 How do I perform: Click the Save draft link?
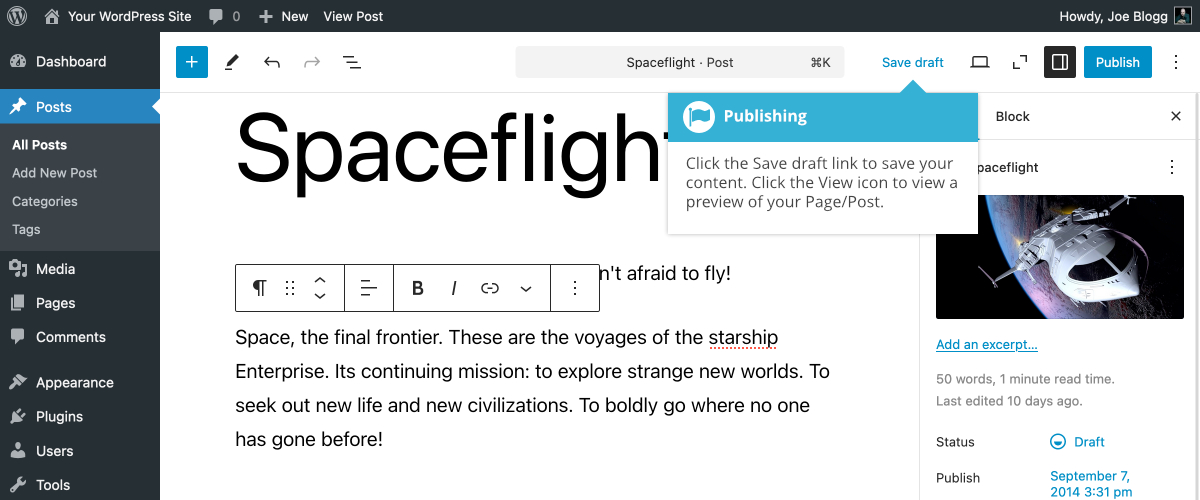coord(913,62)
